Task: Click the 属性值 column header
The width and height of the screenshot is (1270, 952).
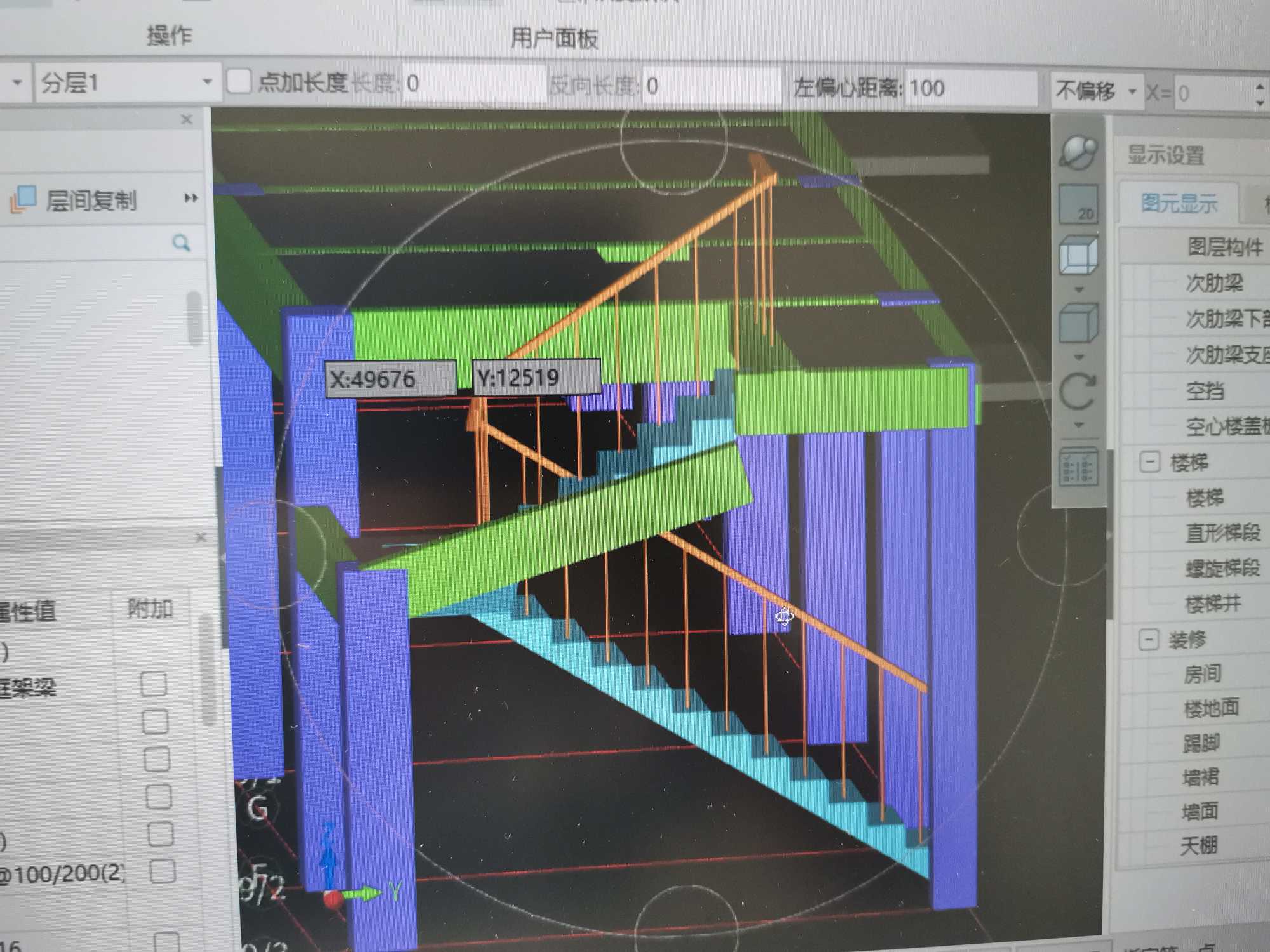Action: click(28, 611)
